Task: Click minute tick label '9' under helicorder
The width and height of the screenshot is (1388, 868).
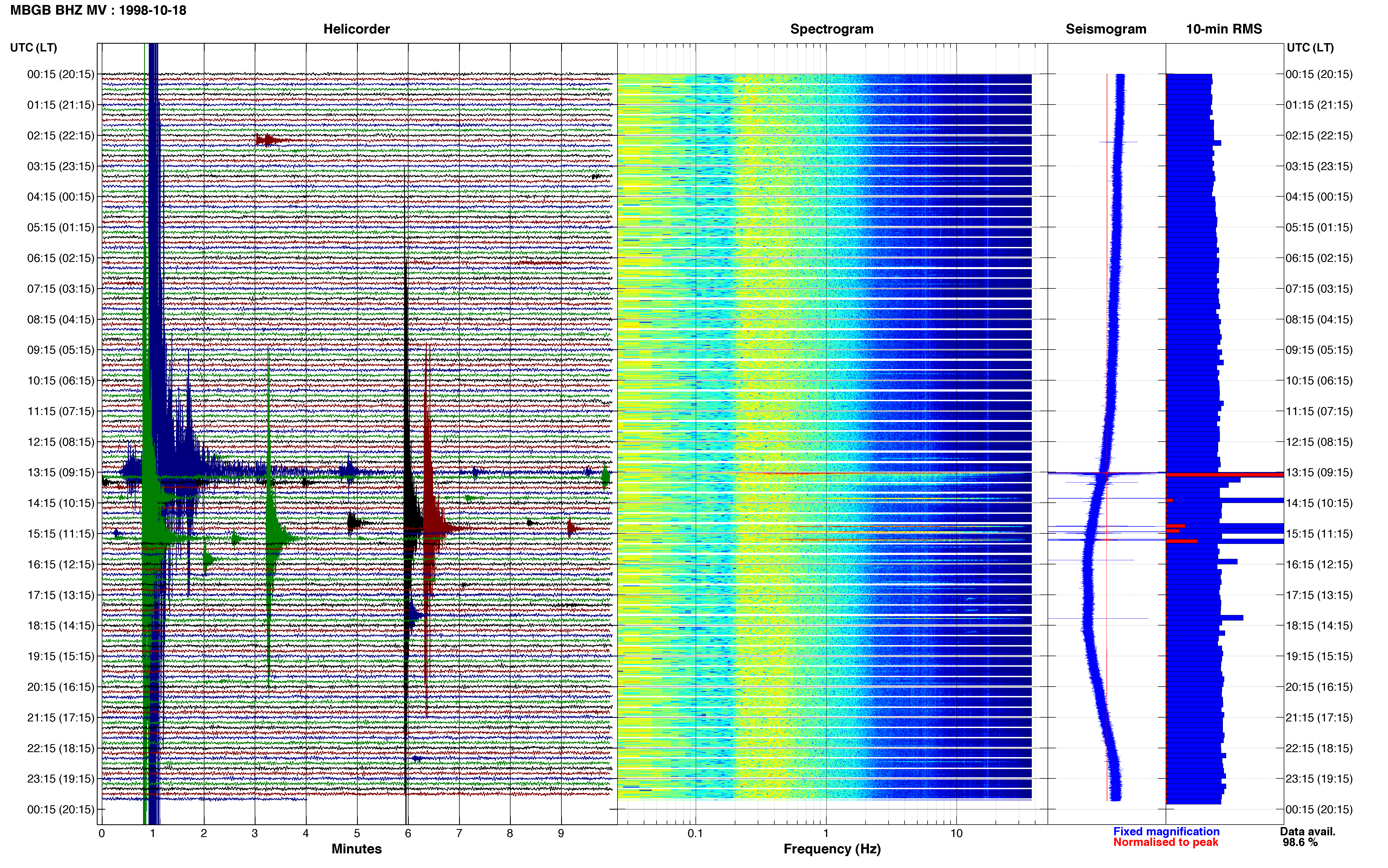Action: coord(561,833)
